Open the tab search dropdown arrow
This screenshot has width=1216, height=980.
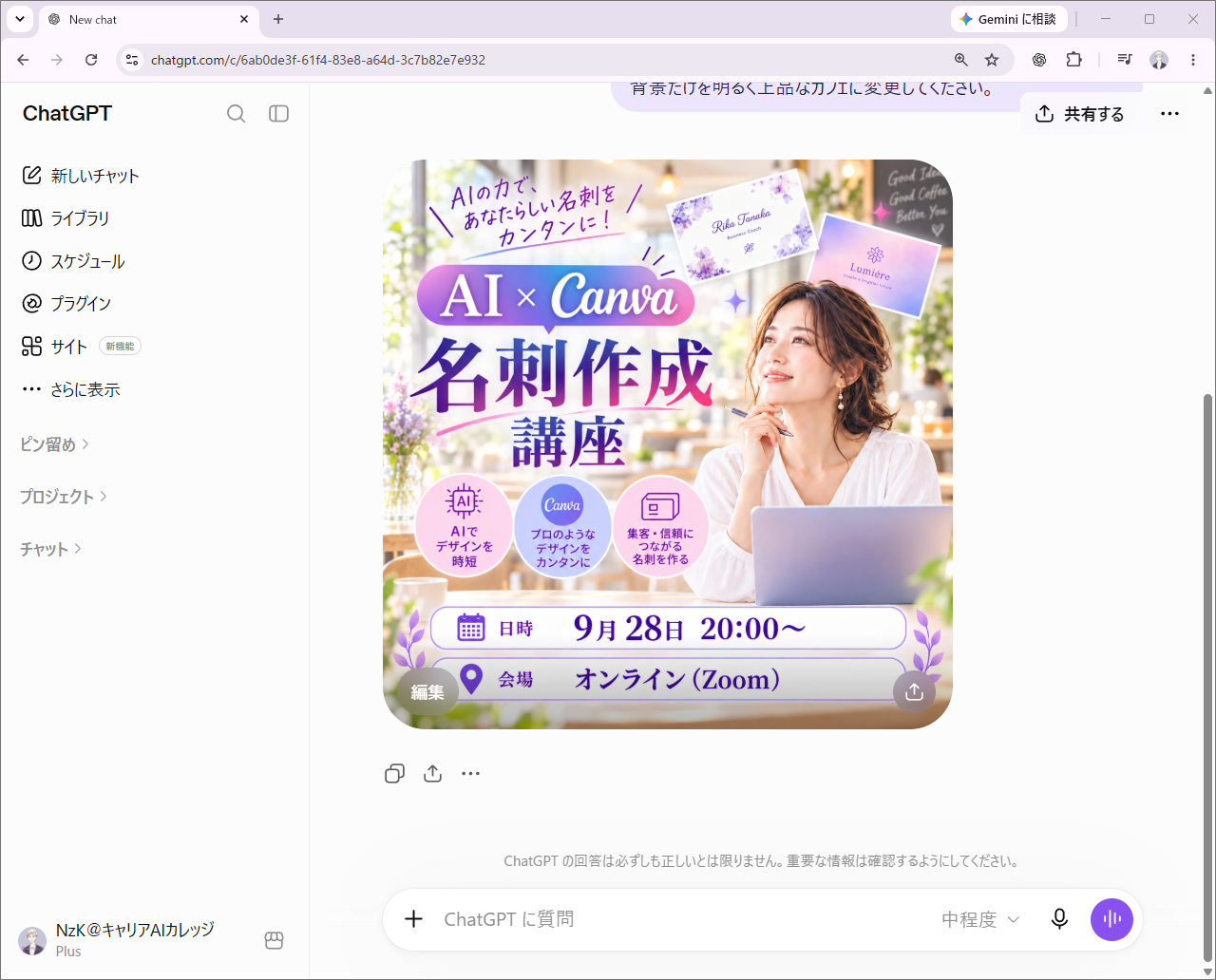pyautogui.click(x=19, y=19)
